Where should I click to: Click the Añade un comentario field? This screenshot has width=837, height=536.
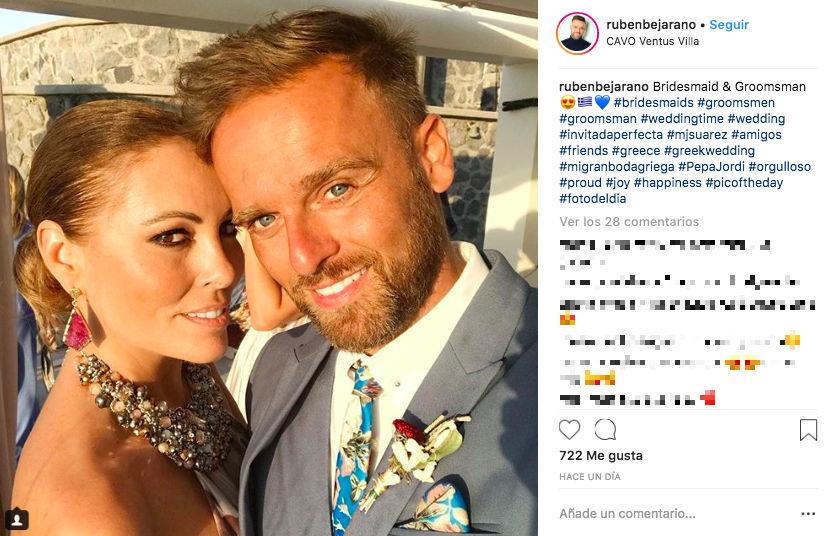tap(674, 514)
